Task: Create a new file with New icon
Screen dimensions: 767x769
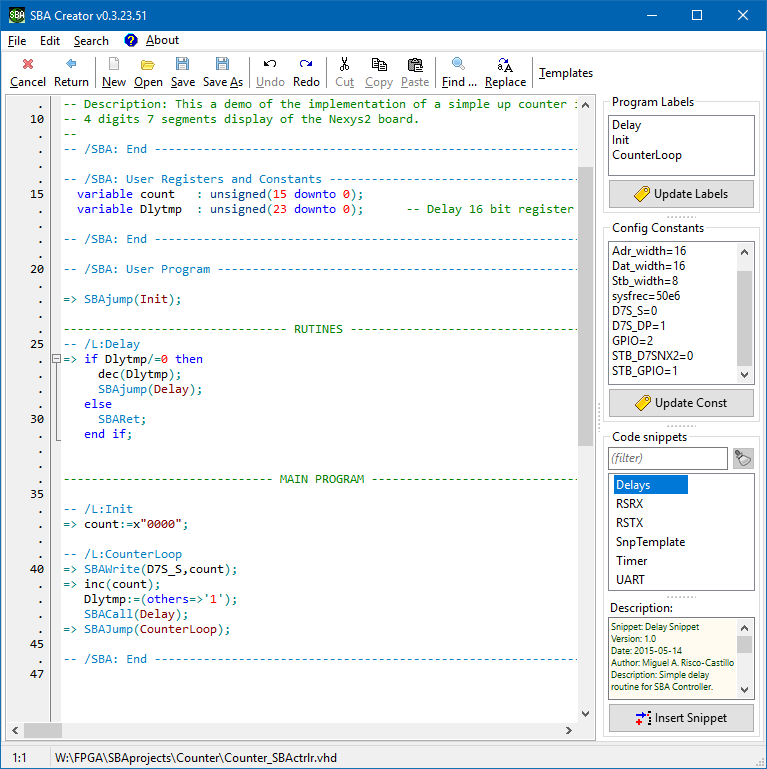Action: (x=114, y=64)
